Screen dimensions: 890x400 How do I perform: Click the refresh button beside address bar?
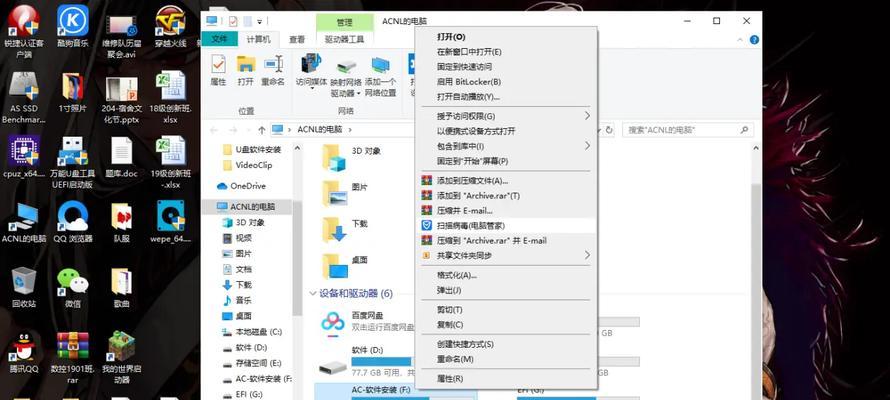click(x=609, y=130)
